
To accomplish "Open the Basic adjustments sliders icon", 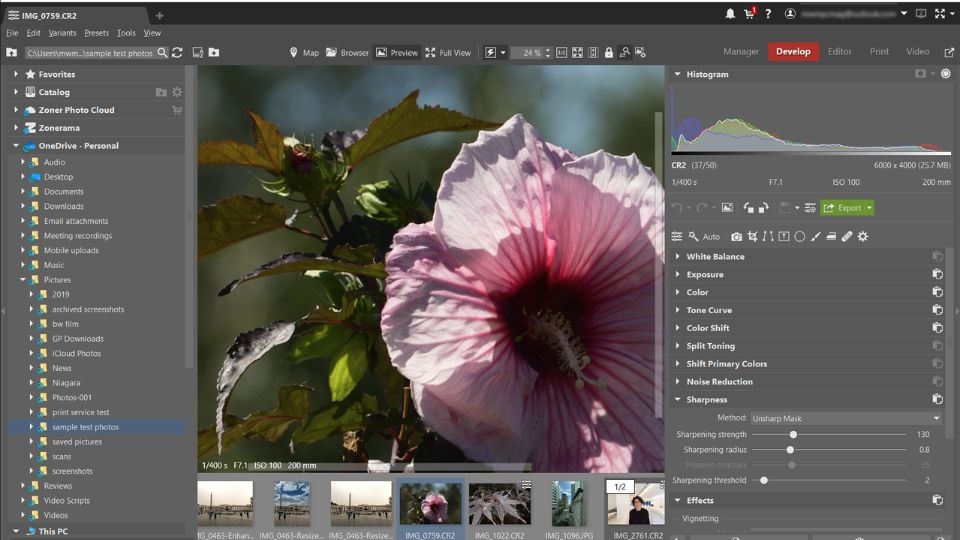I will [x=677, y=236].
